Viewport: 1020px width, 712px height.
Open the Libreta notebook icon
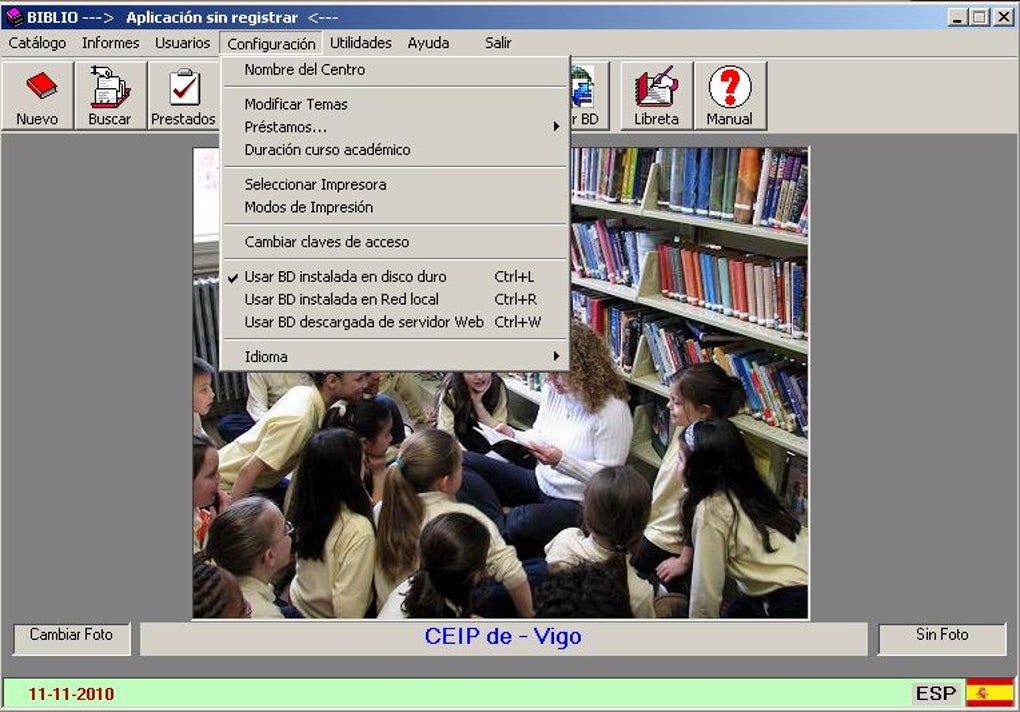tap(656, 87)
